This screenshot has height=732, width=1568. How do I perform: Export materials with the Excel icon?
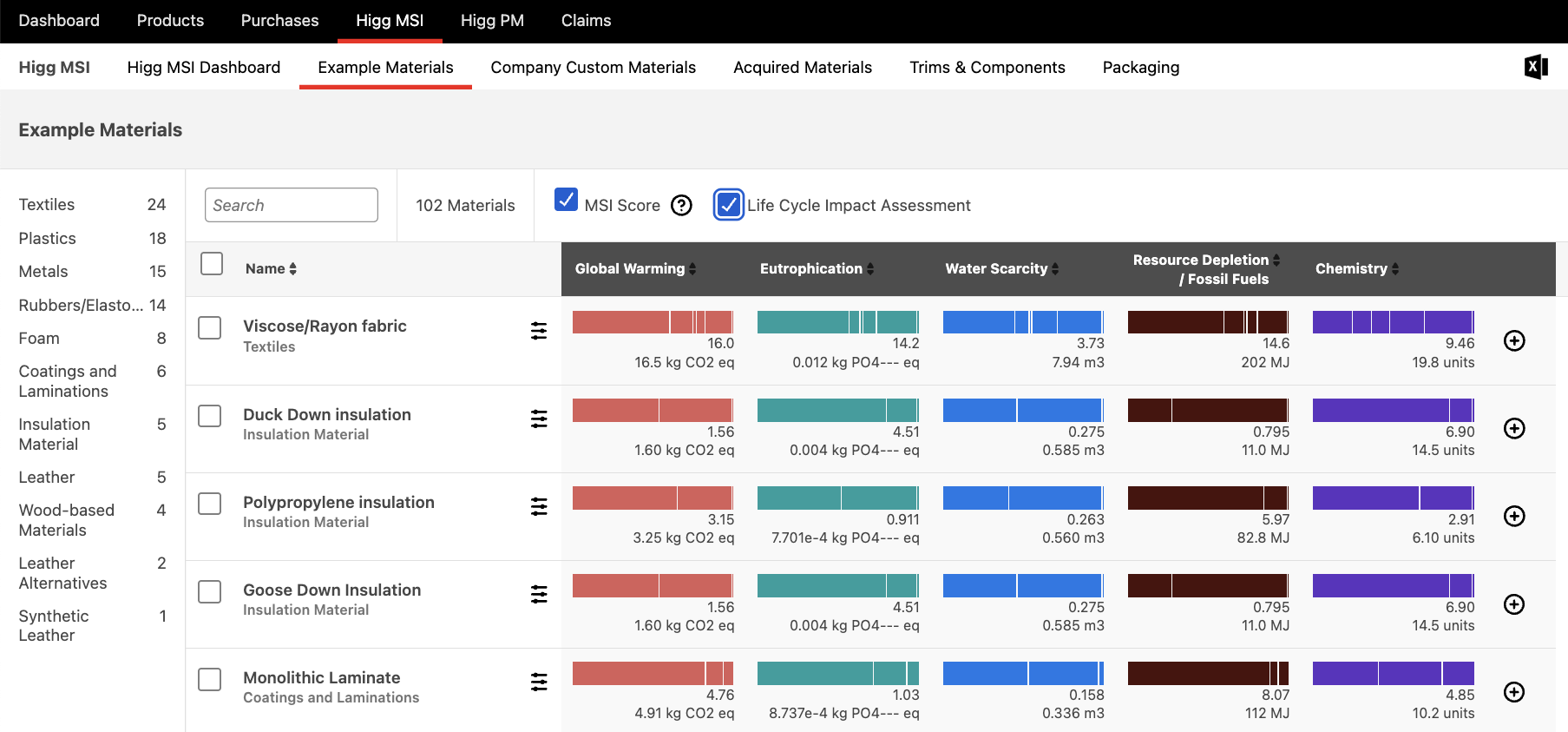(x=1536, y=67)
